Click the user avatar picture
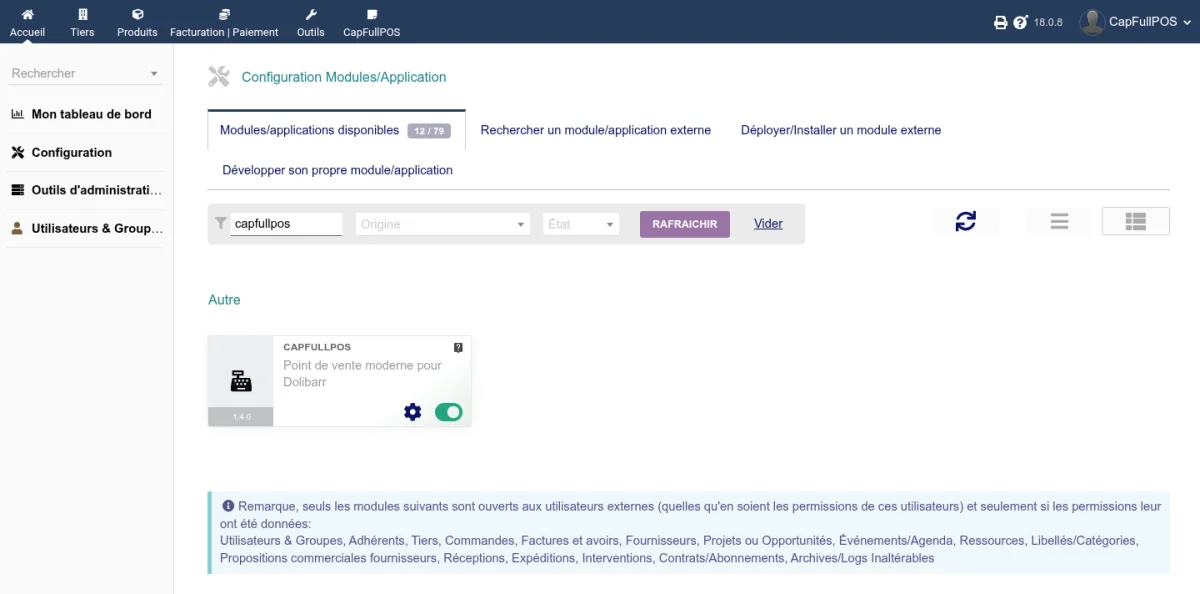The image size is (1200, 594). [x=1092, y=22]
